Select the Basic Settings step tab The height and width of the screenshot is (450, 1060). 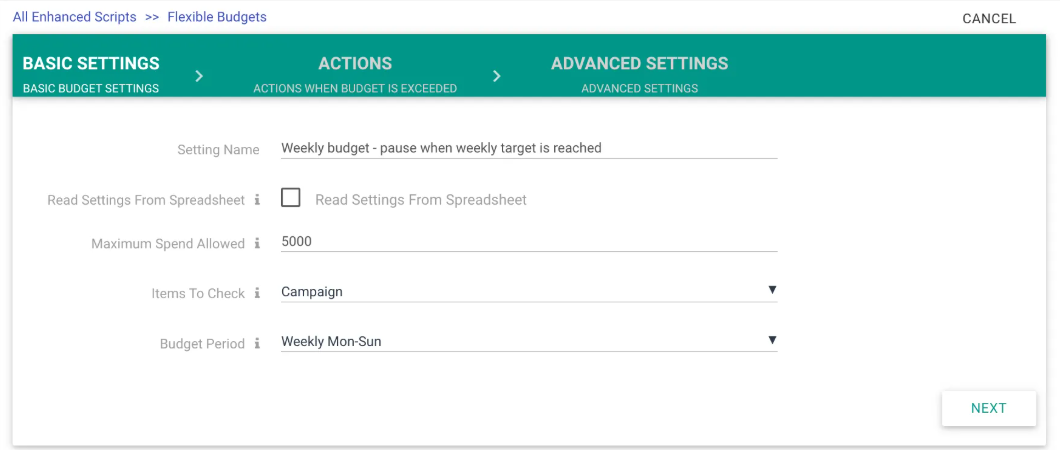[x=91, y=74]
